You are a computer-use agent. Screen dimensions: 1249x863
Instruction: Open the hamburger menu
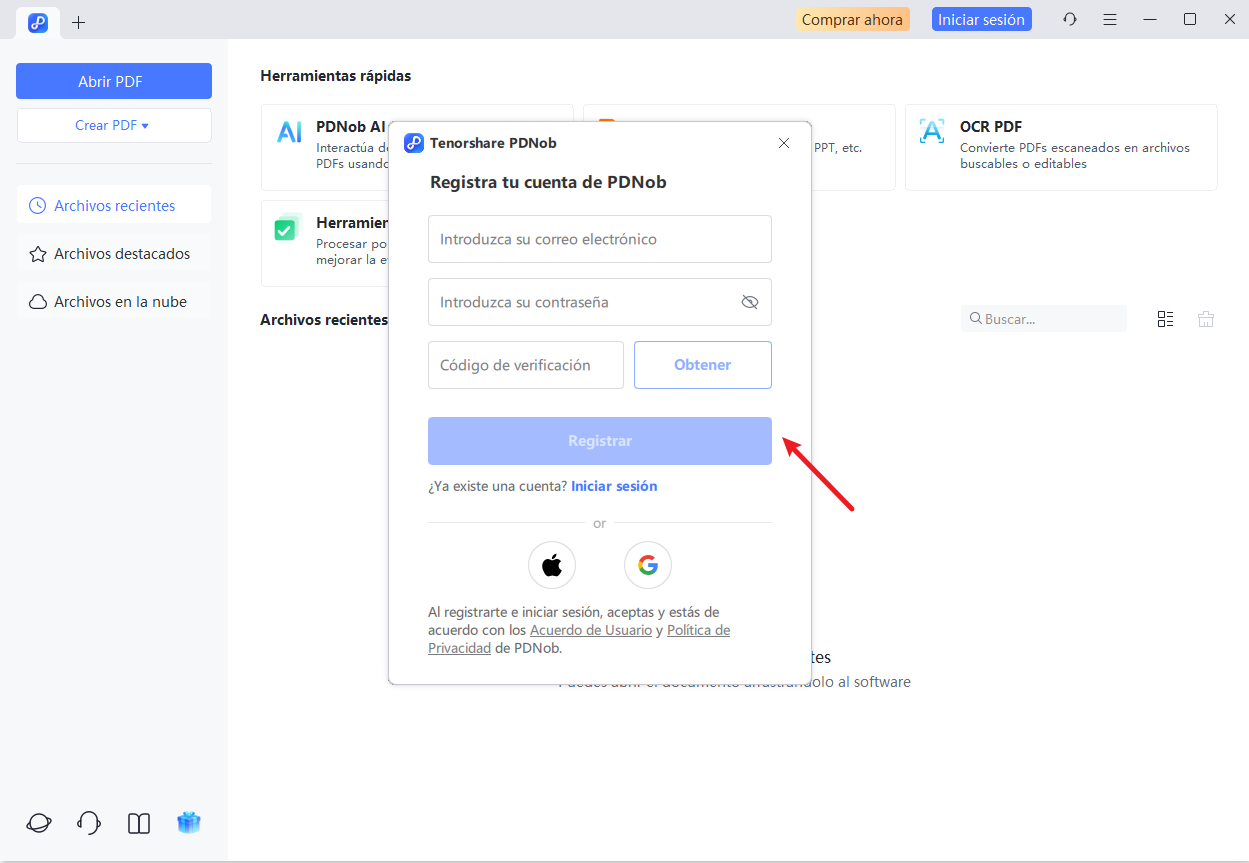tap(1110, 19)
